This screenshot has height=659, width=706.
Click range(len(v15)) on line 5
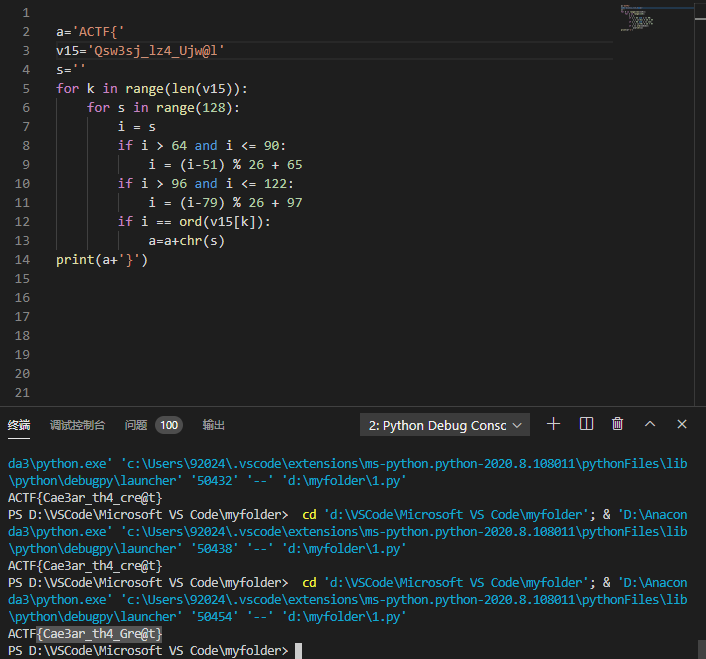click(x=183, y=89)
